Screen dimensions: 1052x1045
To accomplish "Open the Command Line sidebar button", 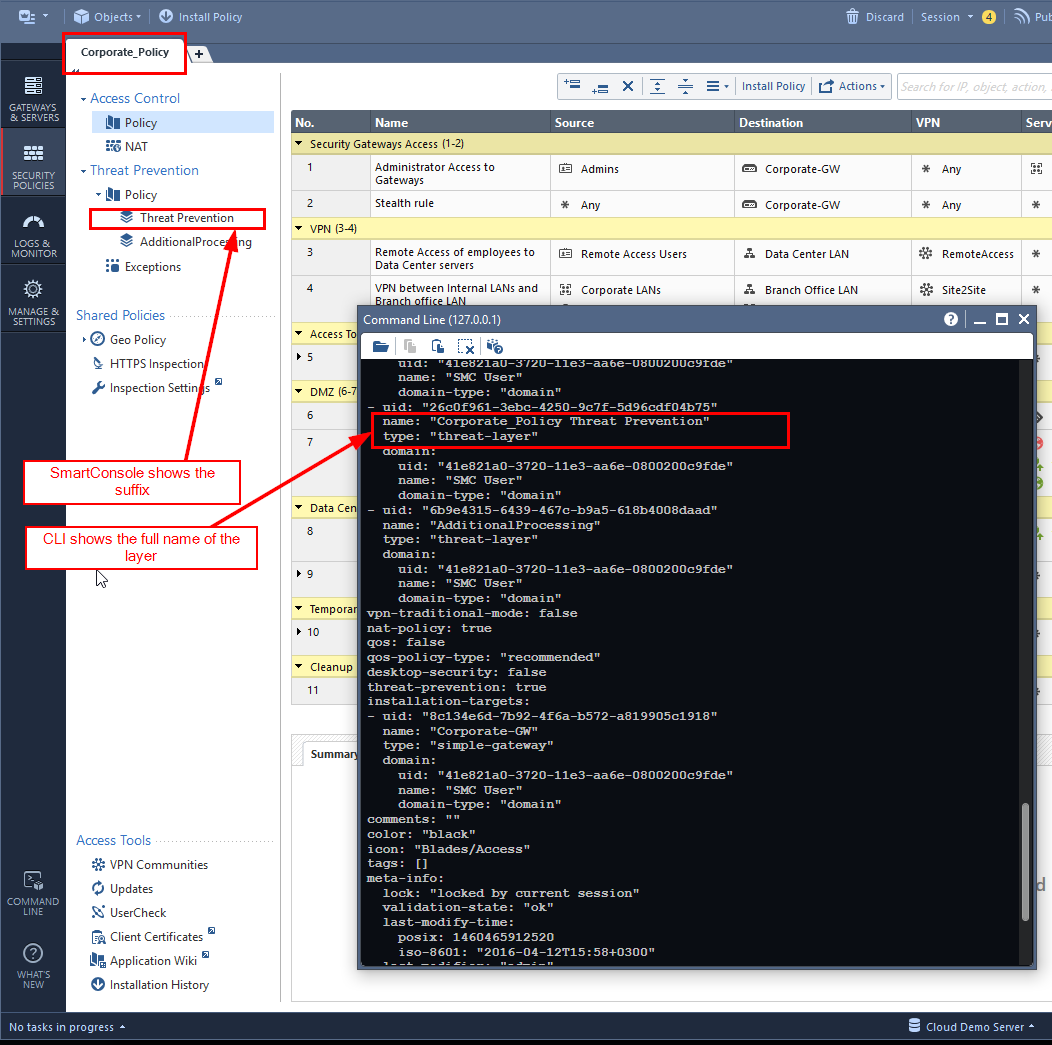I will [34, 893].
